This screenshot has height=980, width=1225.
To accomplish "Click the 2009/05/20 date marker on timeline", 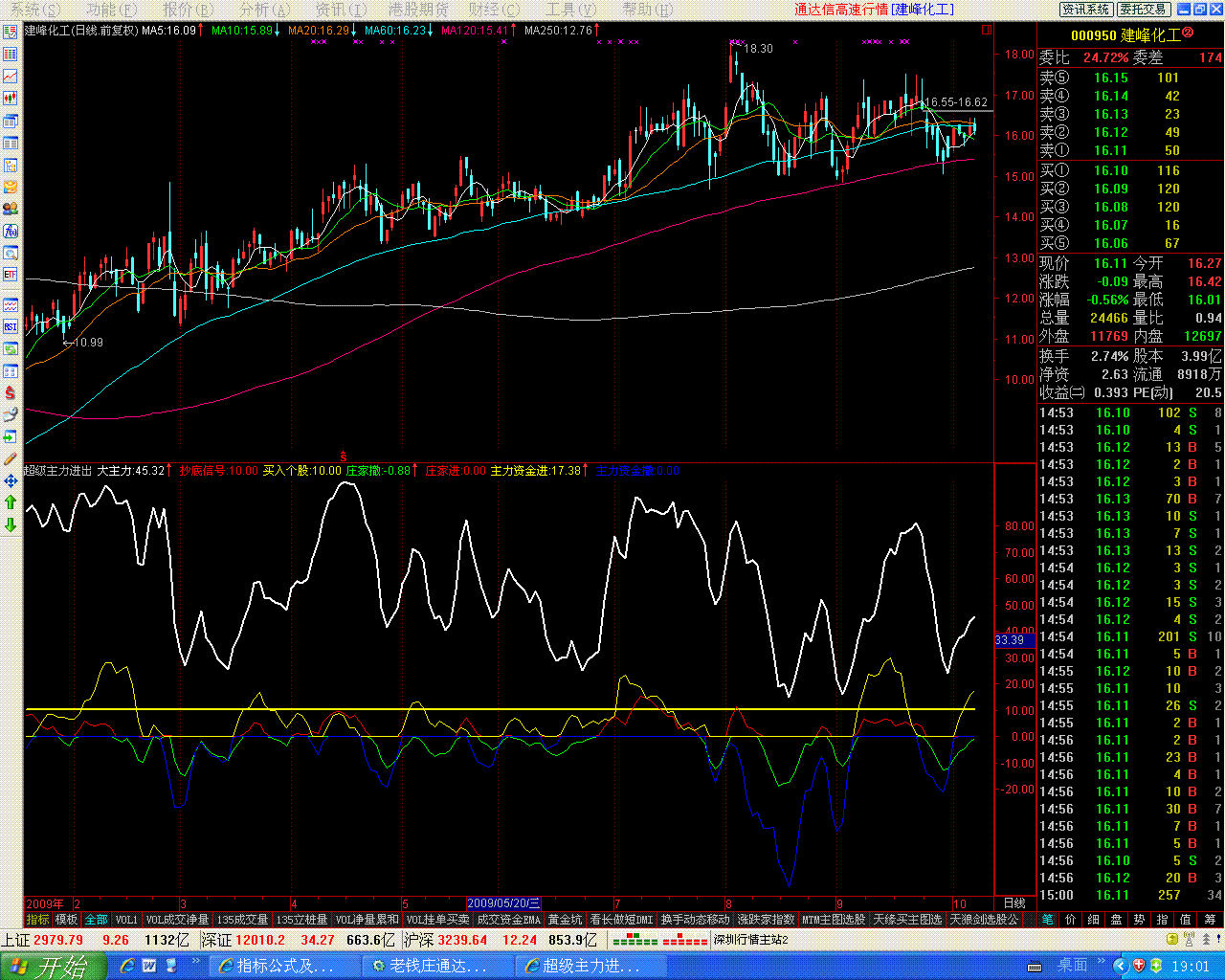I will coord(503,903).
